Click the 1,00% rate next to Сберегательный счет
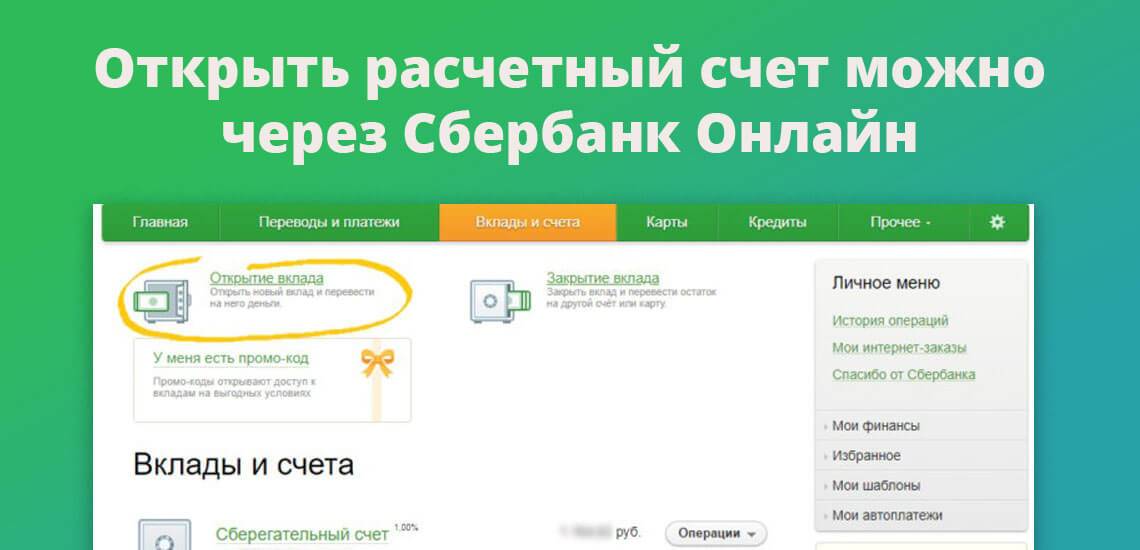 [x=406, y=527]
